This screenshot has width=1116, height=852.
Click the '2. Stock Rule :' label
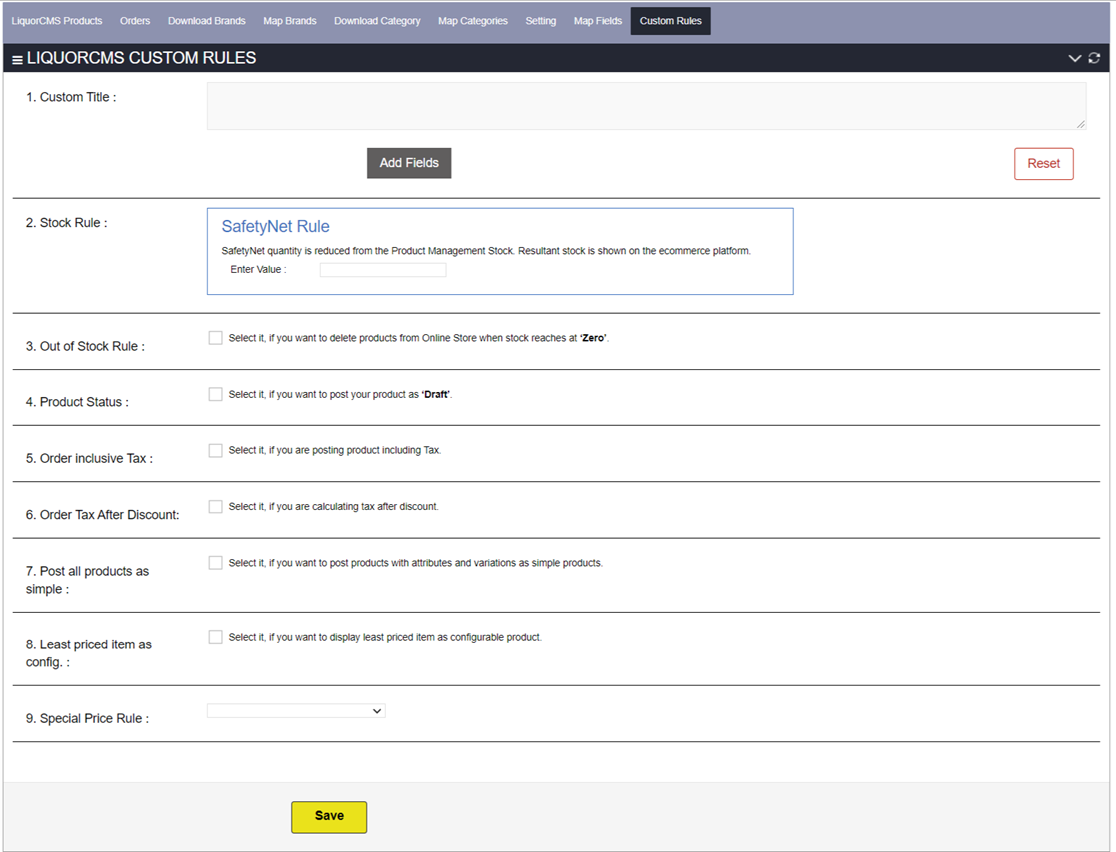click(x=67, y=223)
